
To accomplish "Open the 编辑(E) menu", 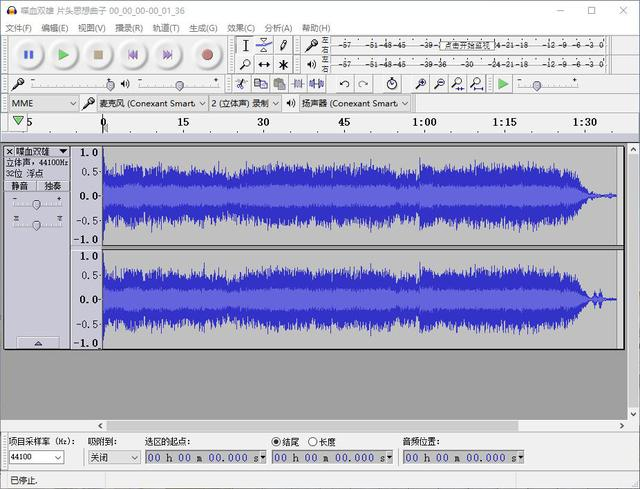I will (55, 28).
